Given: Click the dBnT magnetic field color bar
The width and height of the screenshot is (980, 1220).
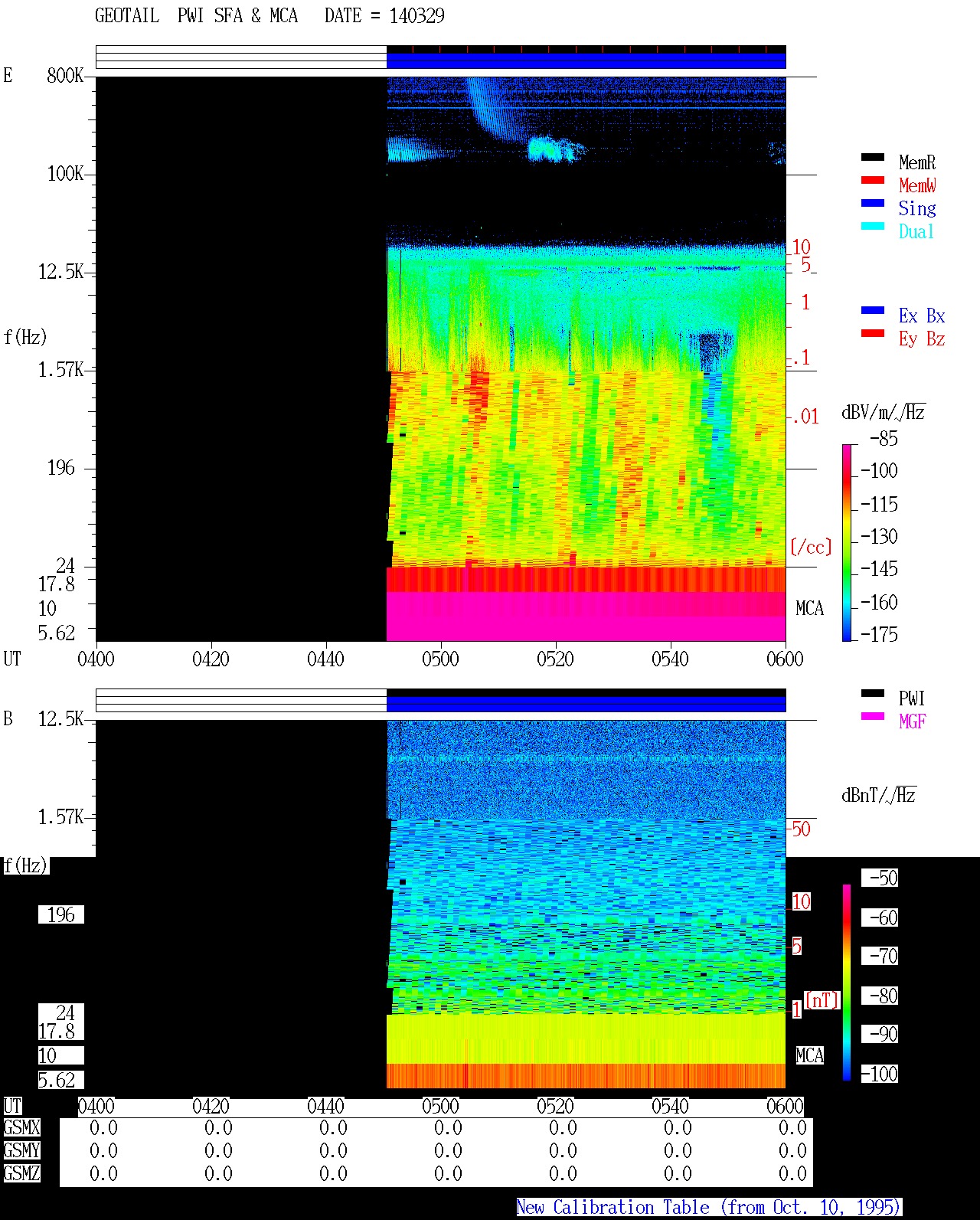Looking at the screenshot, I should click(x=847, y=983).
